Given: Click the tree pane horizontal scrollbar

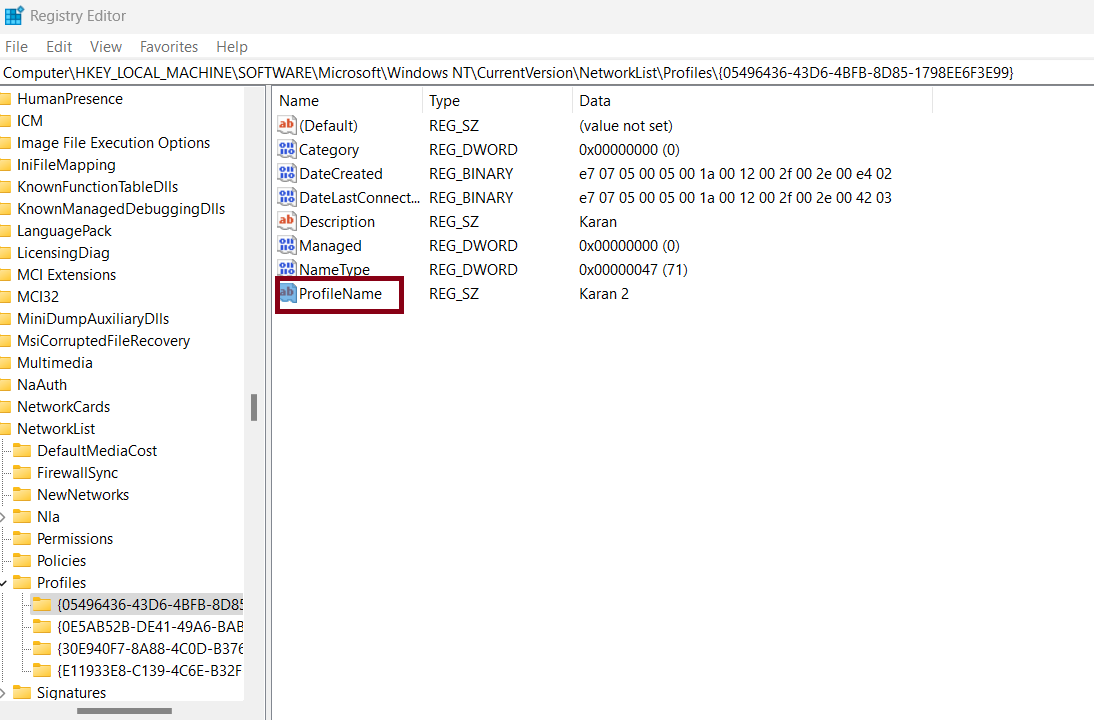Looking at the screenshot, I should pyautogui.click(x=125, y=711).
